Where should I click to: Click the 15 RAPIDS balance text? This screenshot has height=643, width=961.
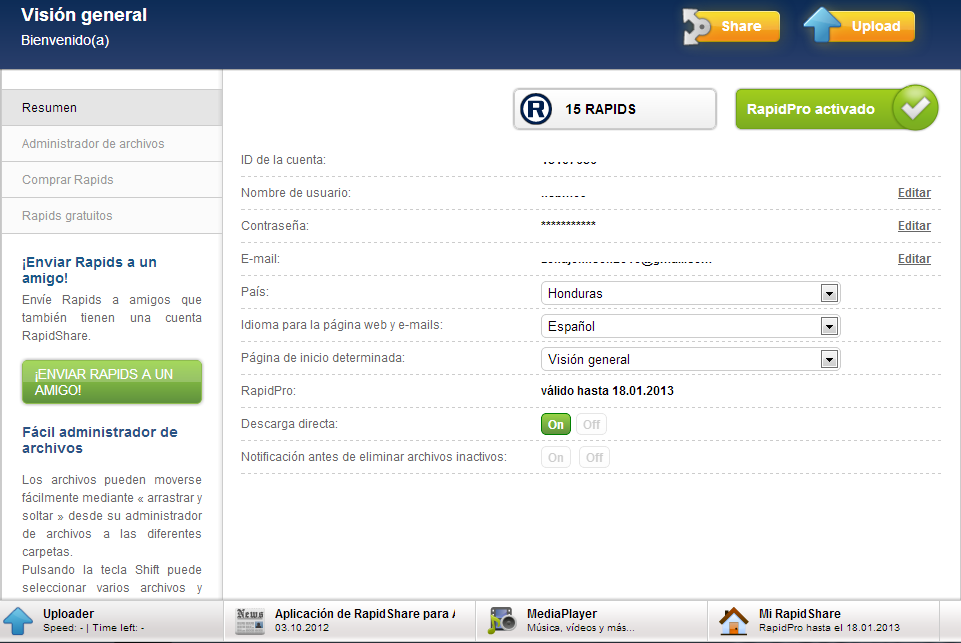click(x=601, y=109)
